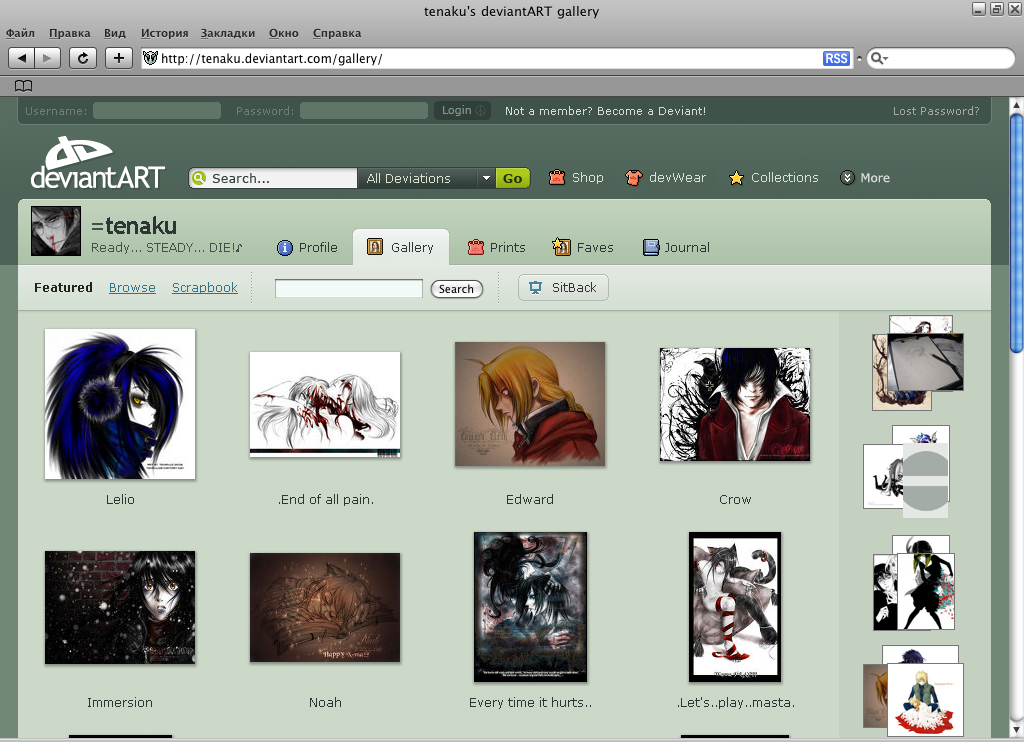Open the Lelio thumbnail

coord(120,404)
